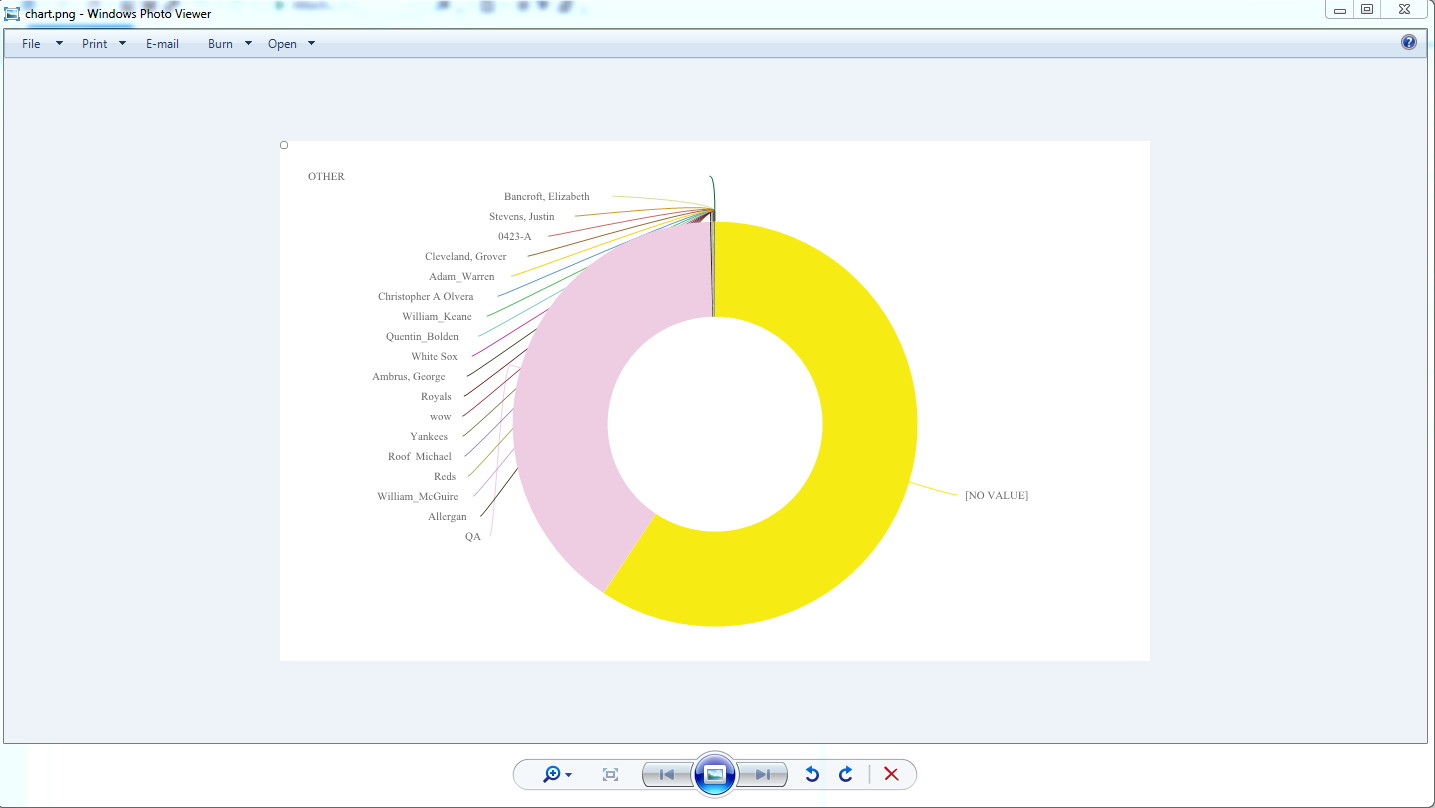This screenshot has width=1435, height=808.
Task: Open the Burn menu
Action: [x=220, y=44]
